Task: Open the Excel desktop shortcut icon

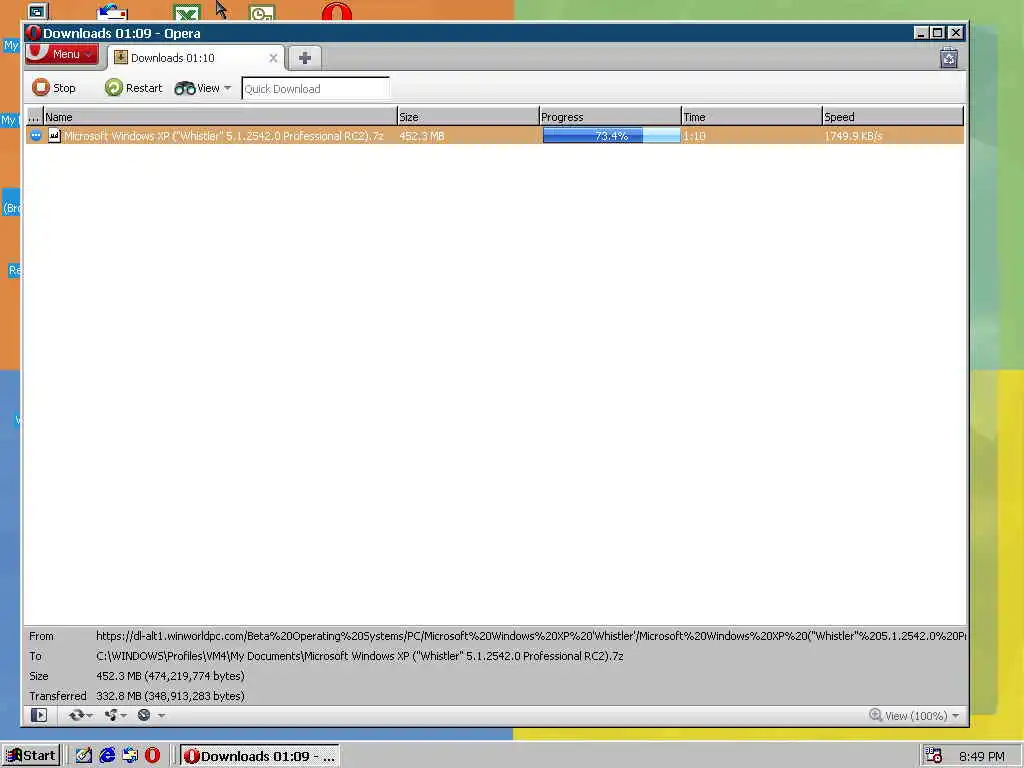Action: point(187,12)
